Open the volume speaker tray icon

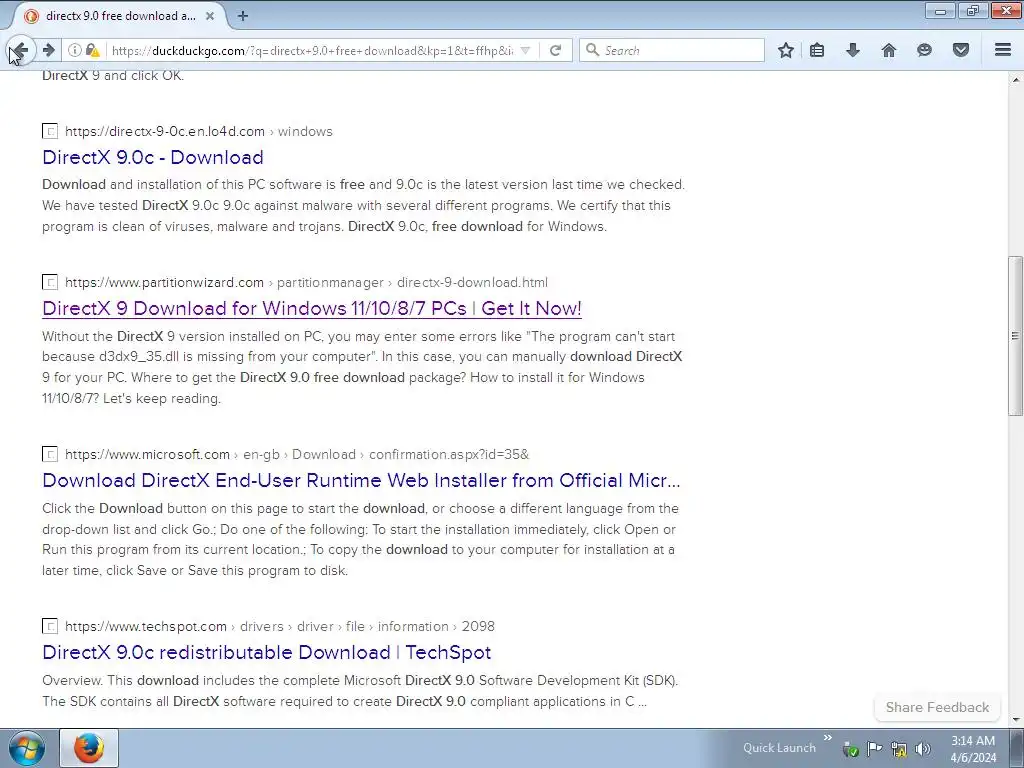922,748
